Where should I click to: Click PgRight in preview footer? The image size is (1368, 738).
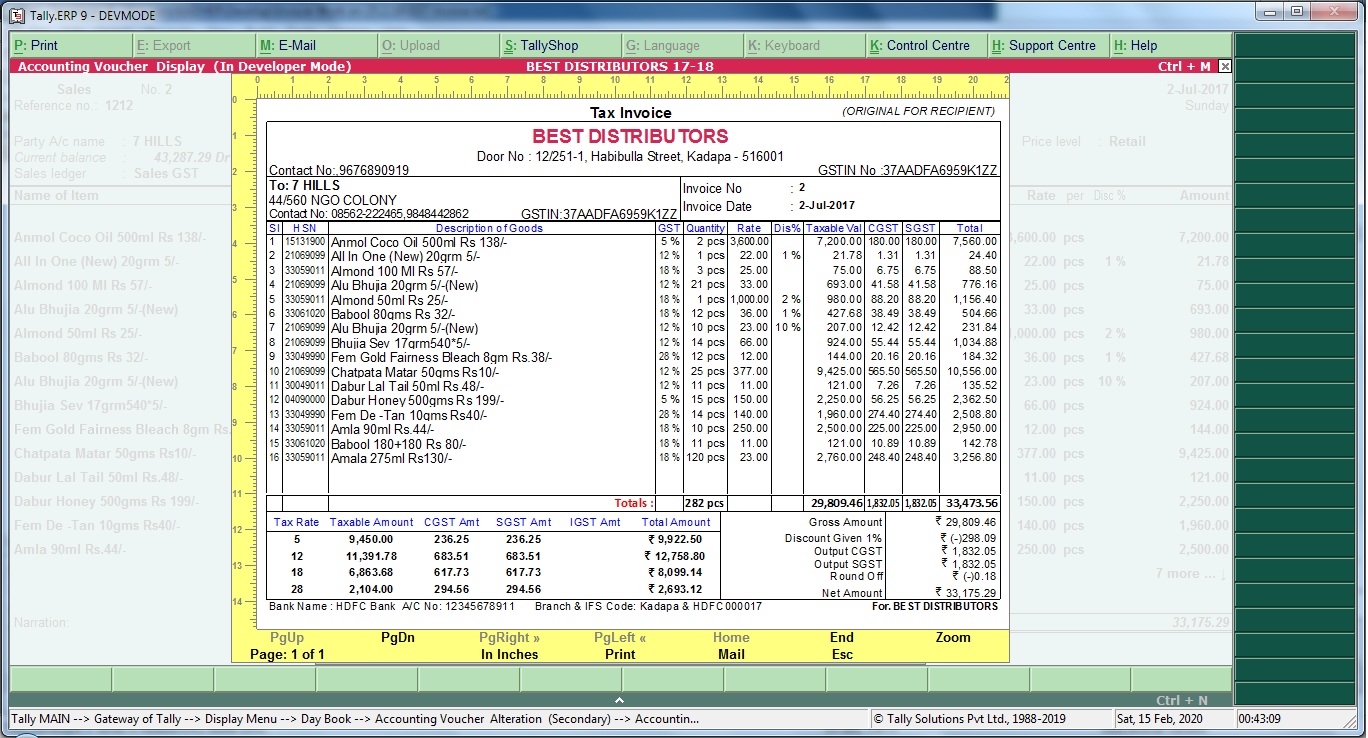coord(509,638)
